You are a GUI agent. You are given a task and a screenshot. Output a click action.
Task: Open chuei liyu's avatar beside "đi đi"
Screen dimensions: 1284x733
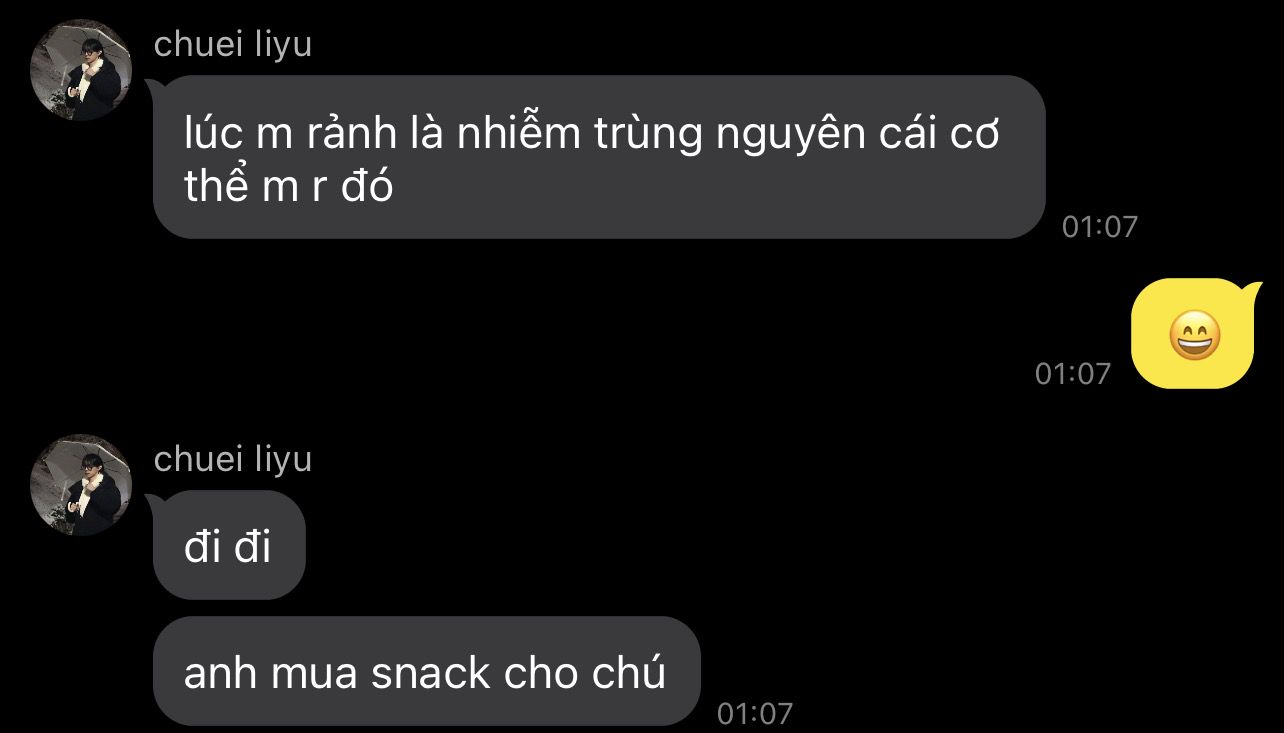[82, 485]
